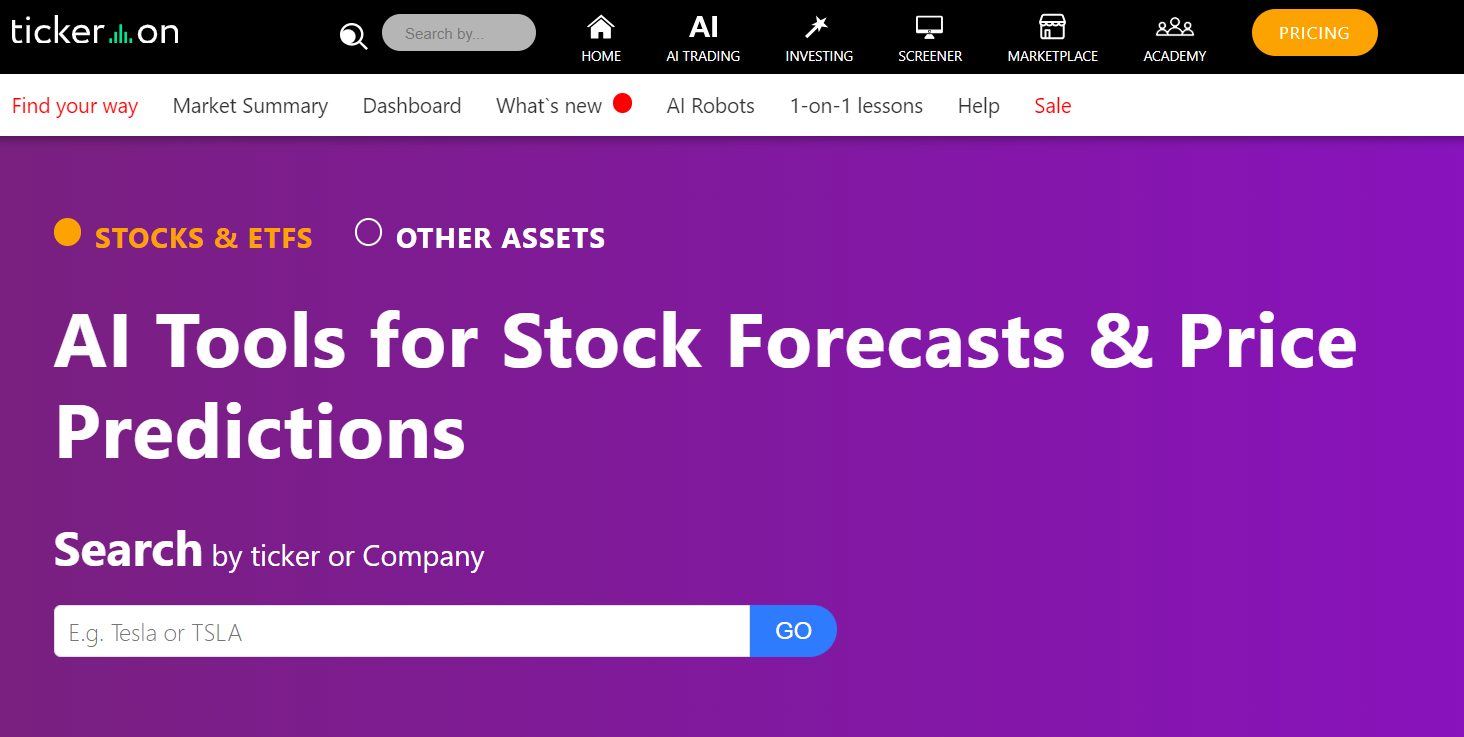Open the Dashboard menu item
This screenshot has width=1464, height=737.
click(412, 106)
